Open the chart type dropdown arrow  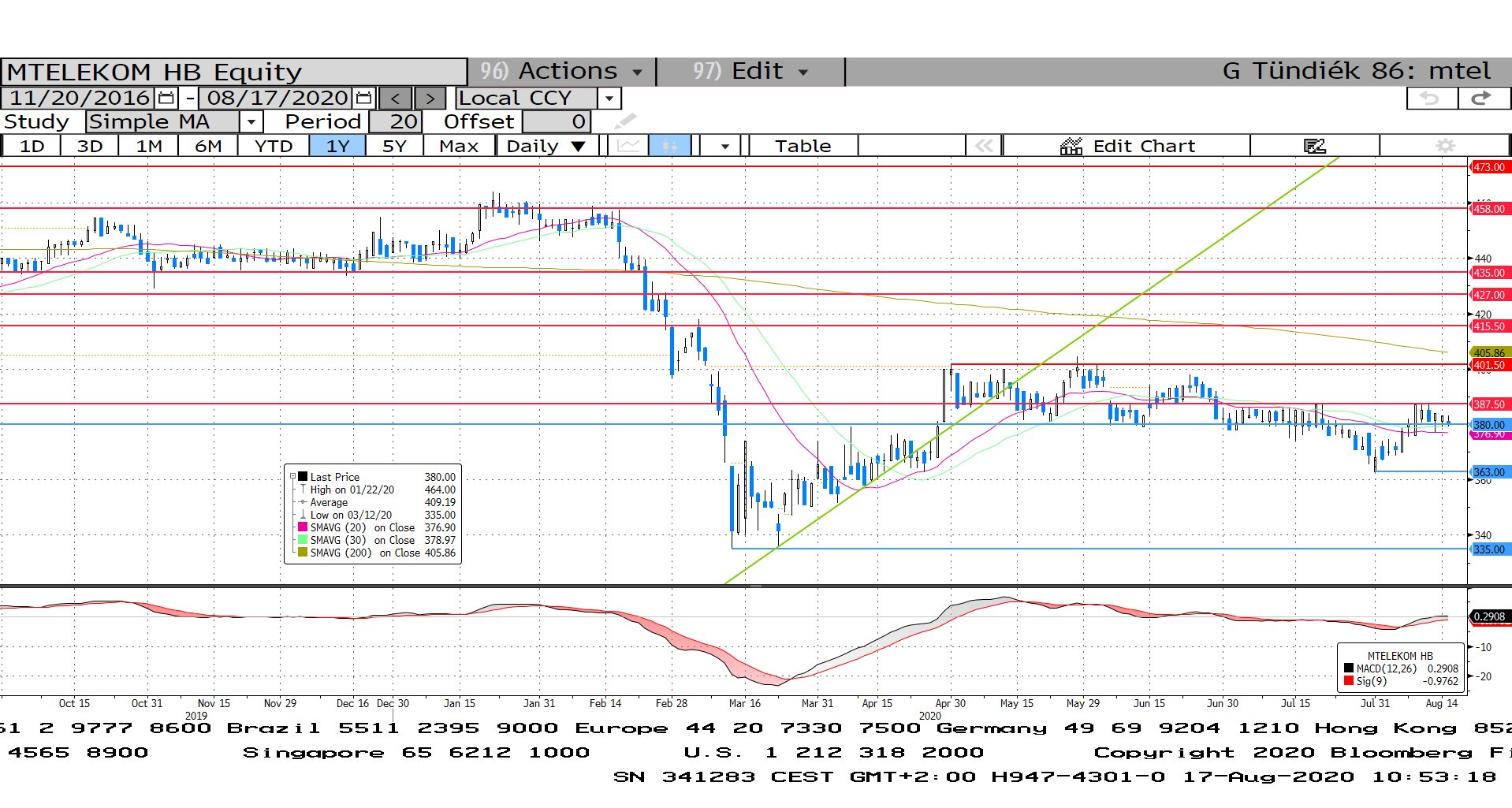724,146
